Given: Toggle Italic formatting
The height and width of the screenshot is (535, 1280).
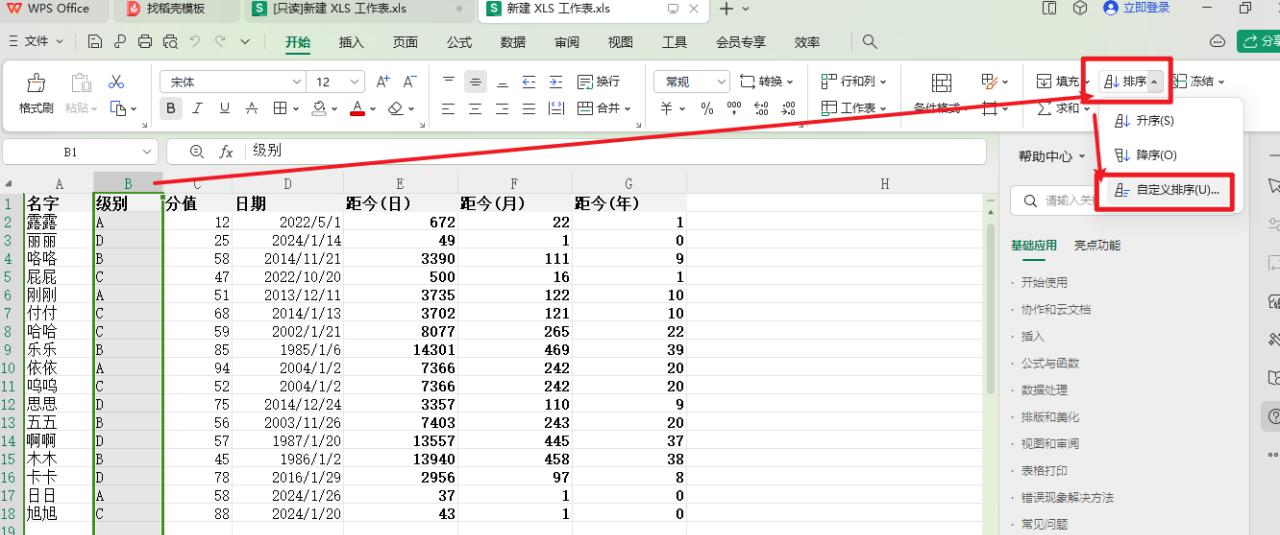Looking at the screenshot, I should [x=198, y=108].
